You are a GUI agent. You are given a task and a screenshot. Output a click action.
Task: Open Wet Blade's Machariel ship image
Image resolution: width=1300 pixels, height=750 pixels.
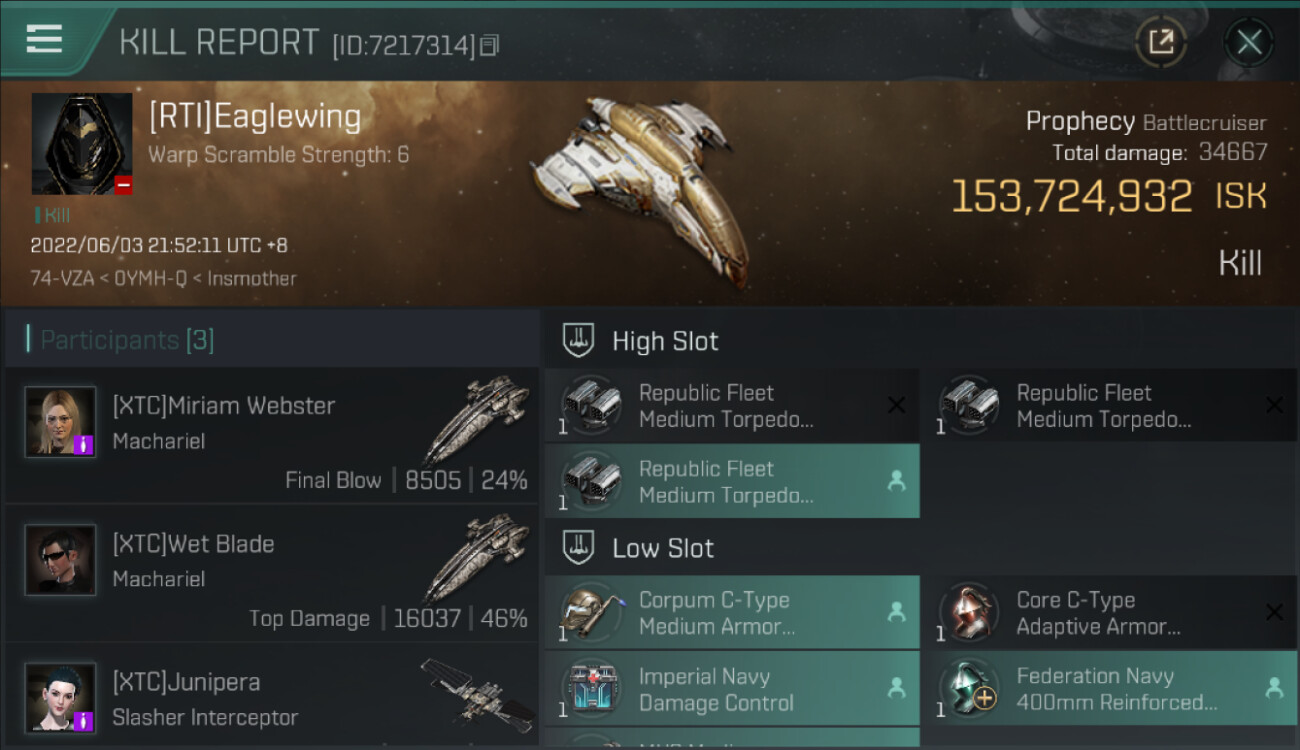476,558
